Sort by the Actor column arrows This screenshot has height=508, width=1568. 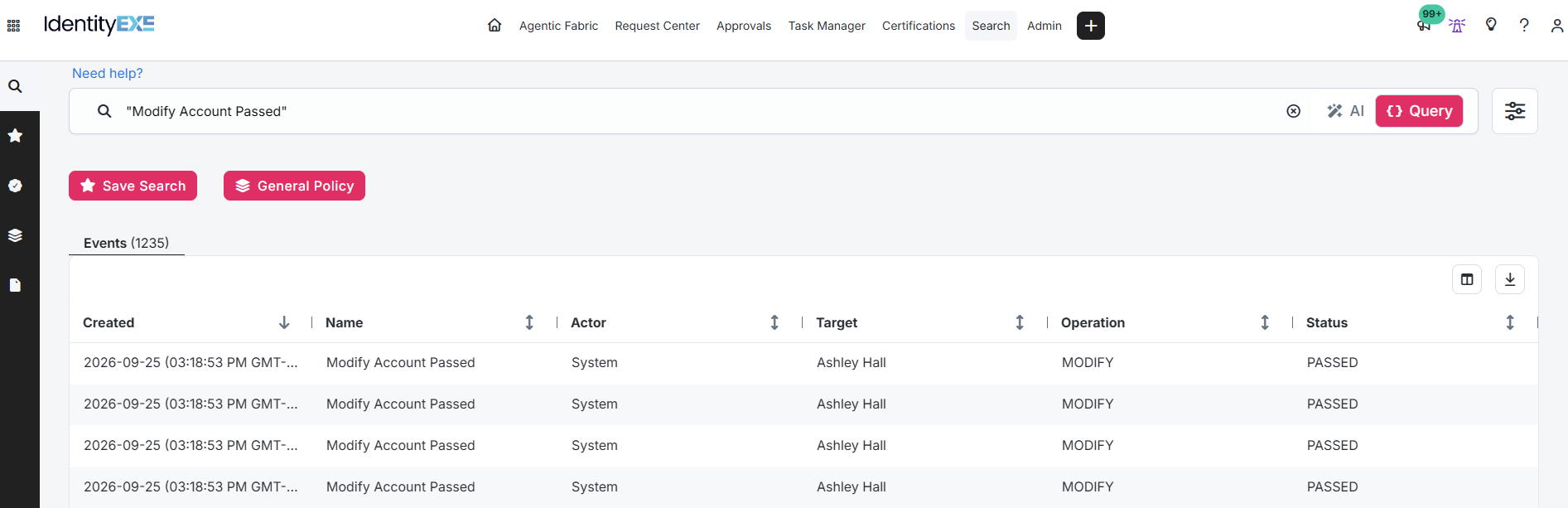(x=774, y=322)
